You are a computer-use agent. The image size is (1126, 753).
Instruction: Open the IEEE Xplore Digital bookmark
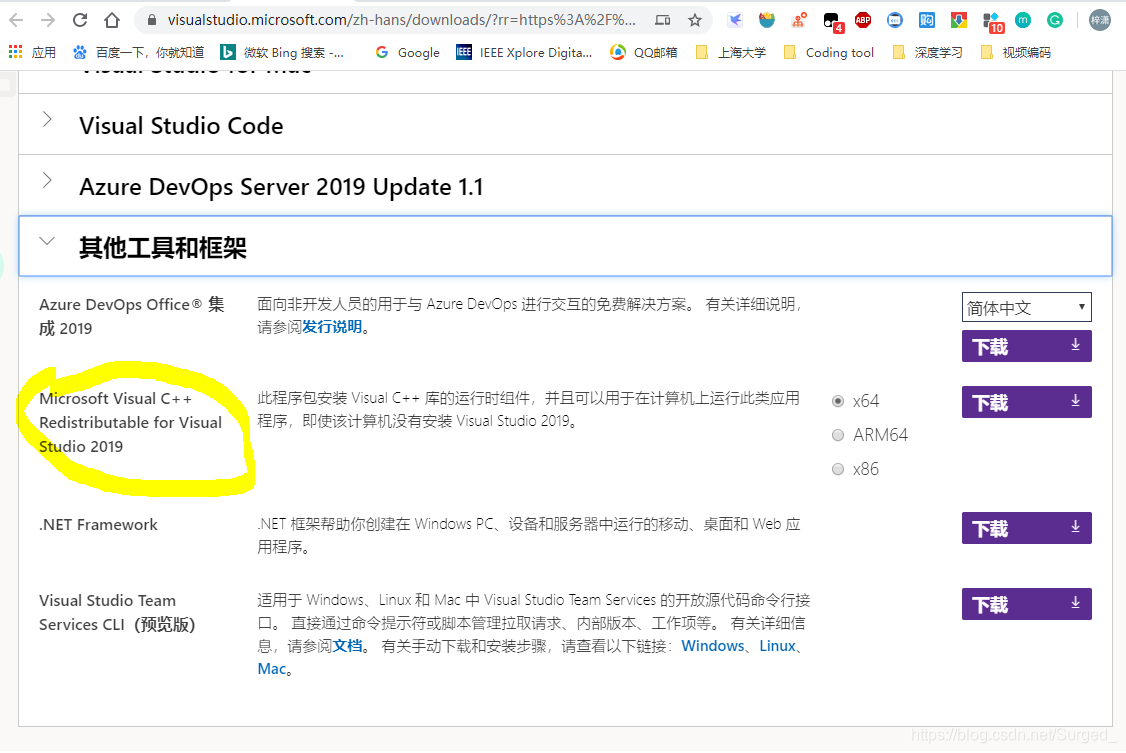[524, 52]
